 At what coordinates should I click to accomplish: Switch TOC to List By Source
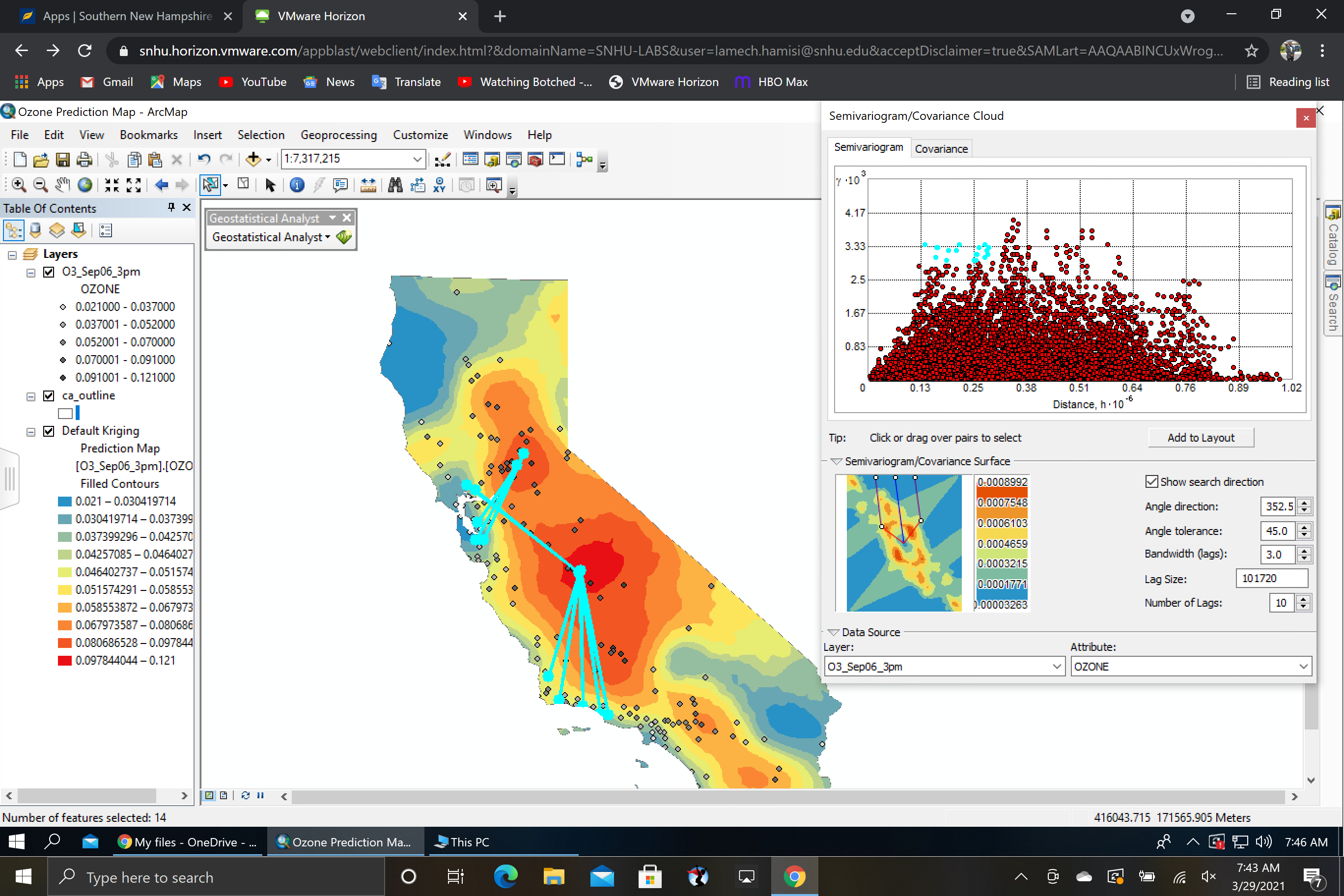(x=35, y=230)
